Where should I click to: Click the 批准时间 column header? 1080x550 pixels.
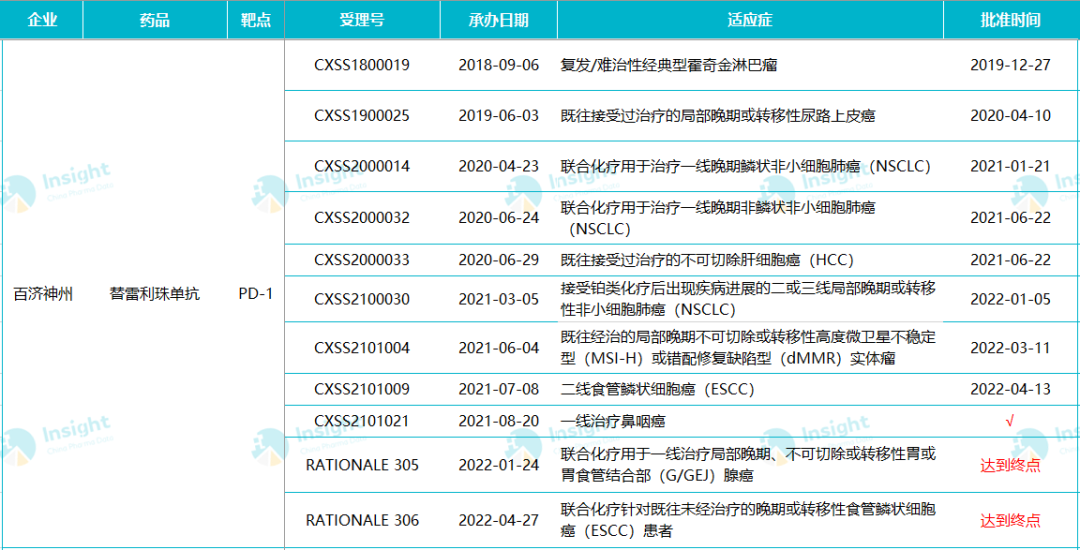click(1010, 19)
